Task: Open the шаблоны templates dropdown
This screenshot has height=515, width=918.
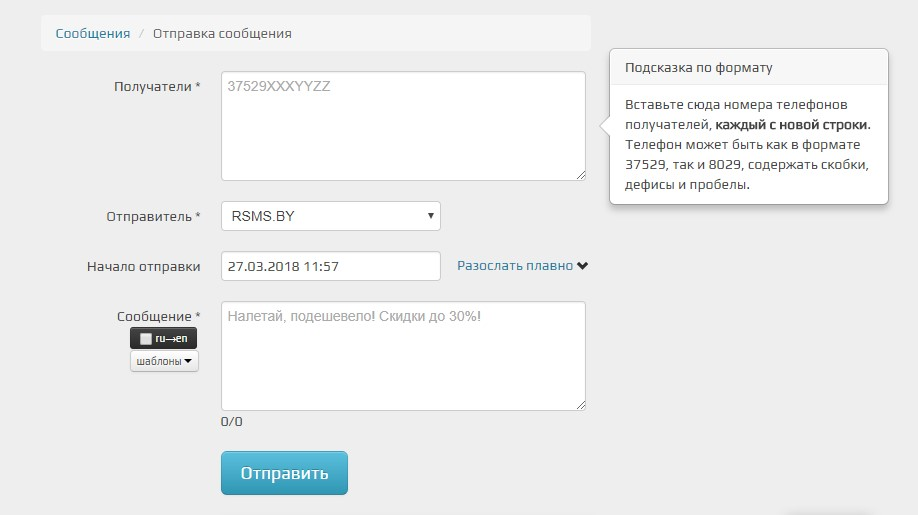Action: [x=164, y=362]
